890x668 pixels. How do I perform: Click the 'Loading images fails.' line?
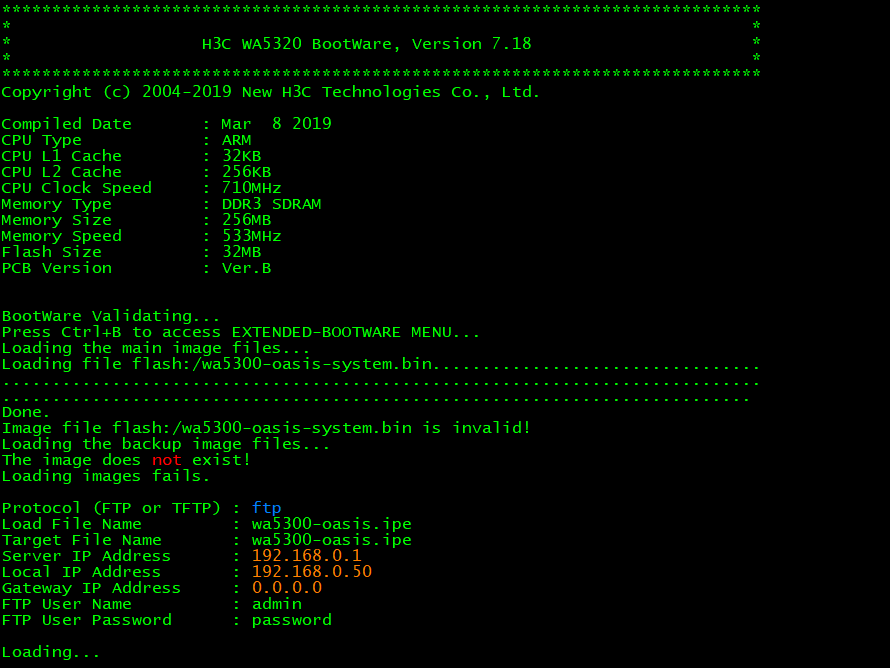106,476
